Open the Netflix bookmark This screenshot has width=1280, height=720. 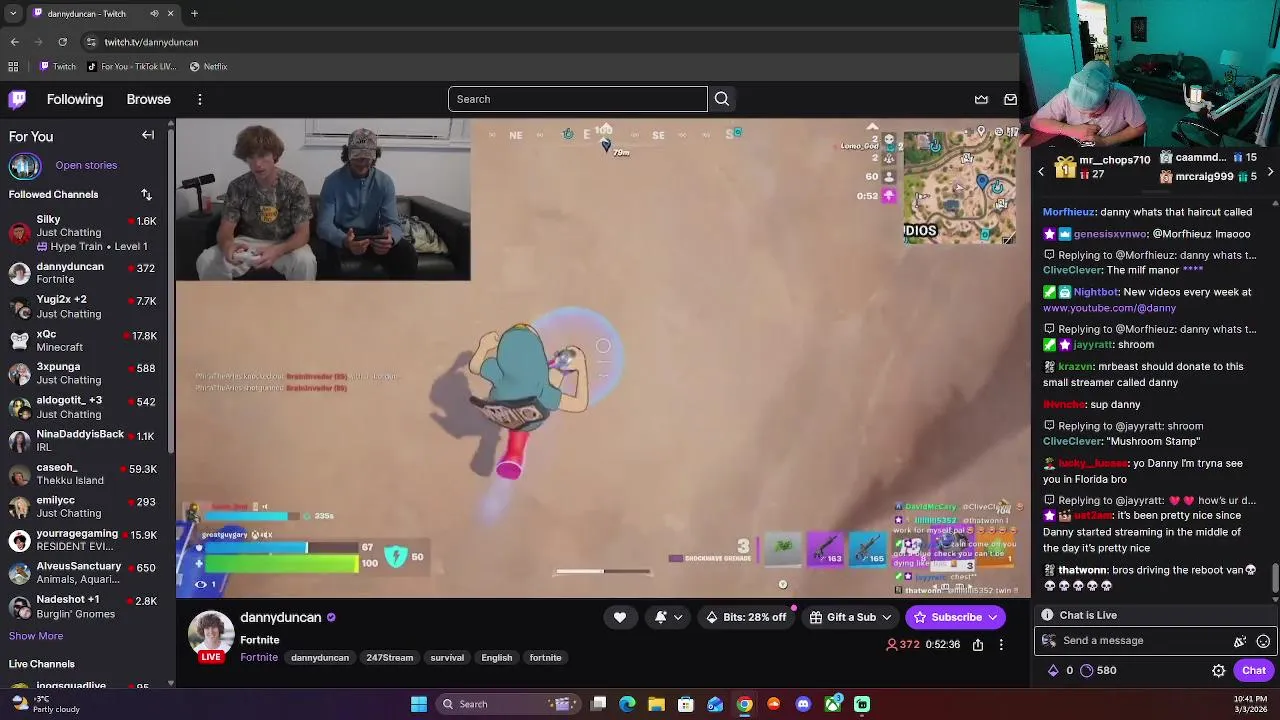(x=208, y=66)
